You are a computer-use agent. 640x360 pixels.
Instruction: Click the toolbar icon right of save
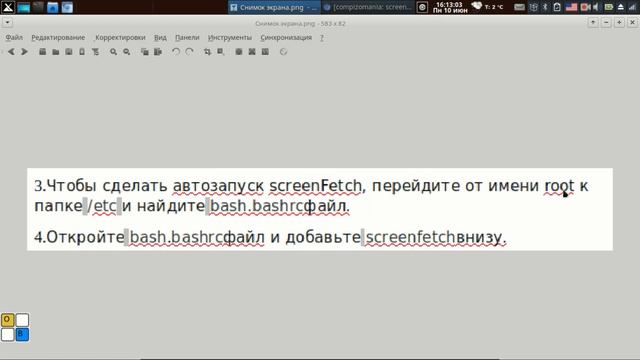pyautogui.click(x=82, y=52)
